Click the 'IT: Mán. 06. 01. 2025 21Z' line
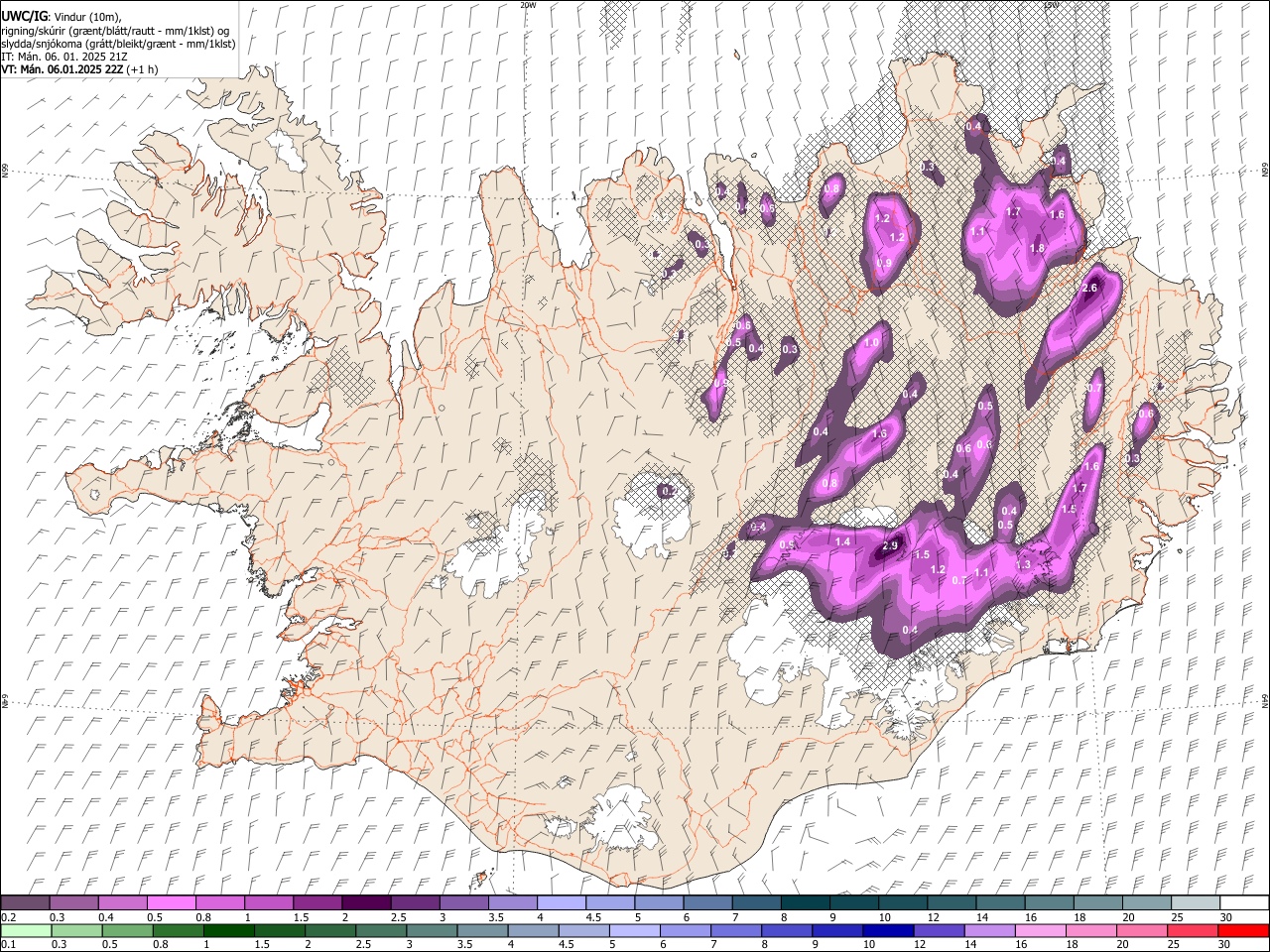This screenshot has height=952, width=1270. (64, 57)
